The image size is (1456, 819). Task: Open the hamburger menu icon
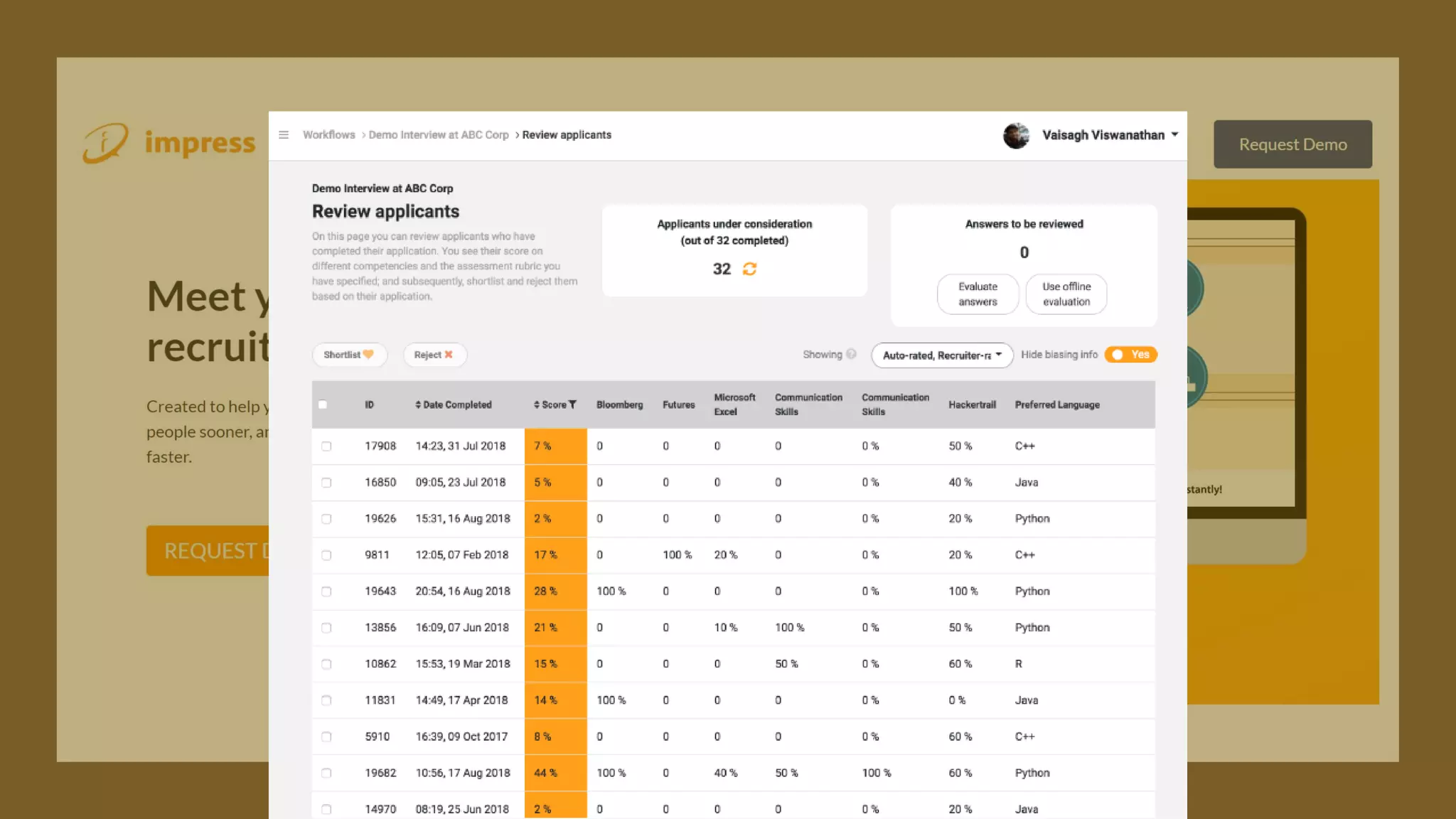tap(284, 135)
